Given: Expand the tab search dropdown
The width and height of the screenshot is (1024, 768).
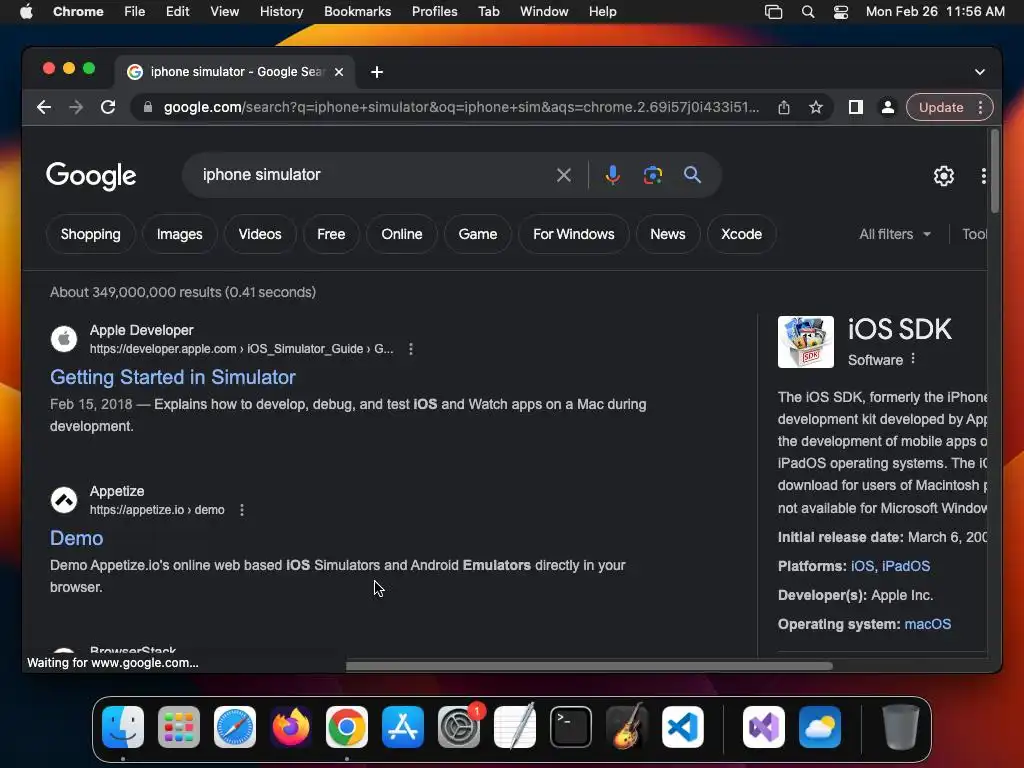Looking at the screenshot, I should click(980, 72).
